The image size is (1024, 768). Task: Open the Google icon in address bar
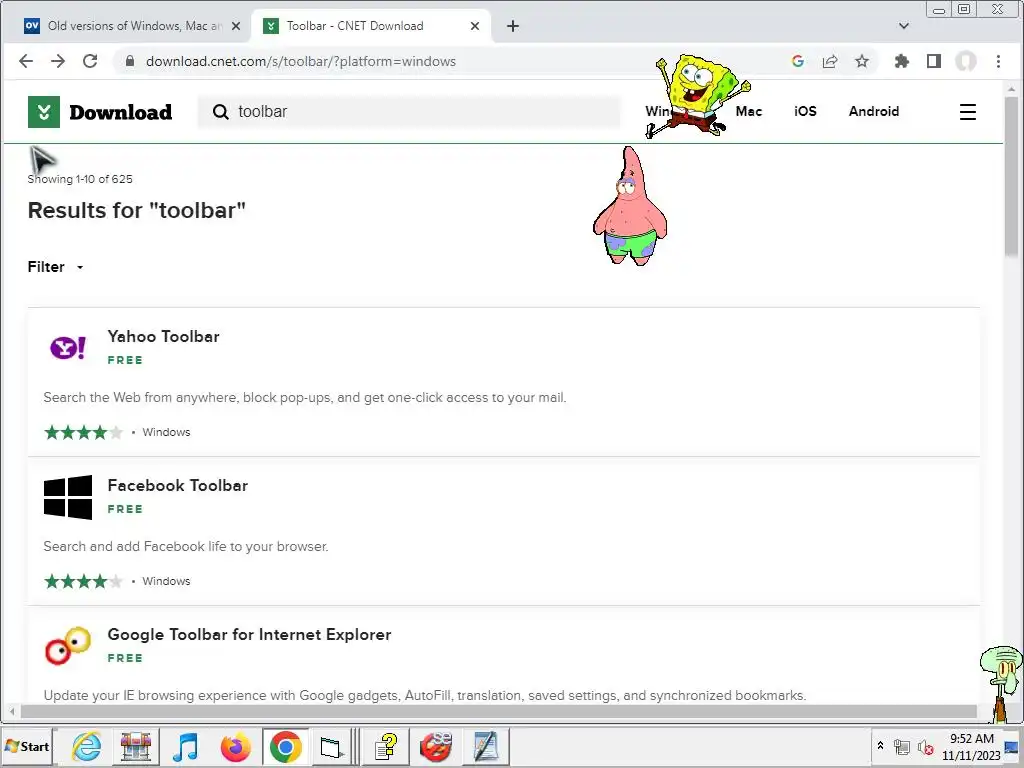(797, 61)
